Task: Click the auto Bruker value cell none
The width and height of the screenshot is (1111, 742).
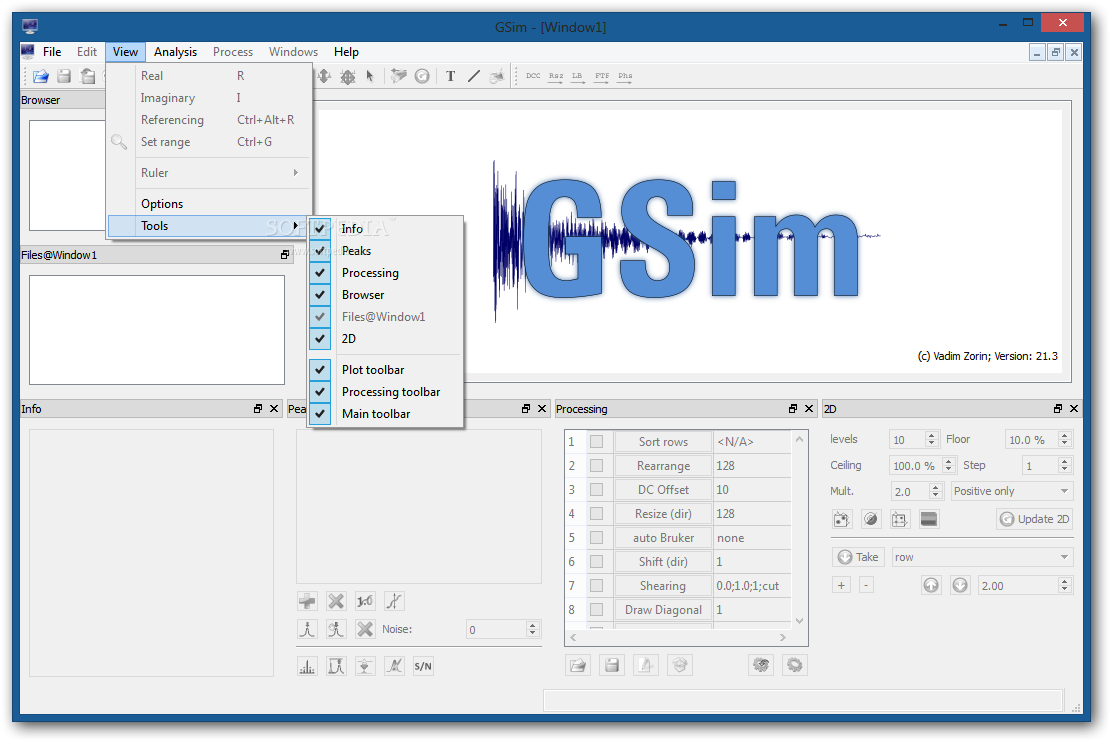Action: pyautogui.click(x=752, y=538)
